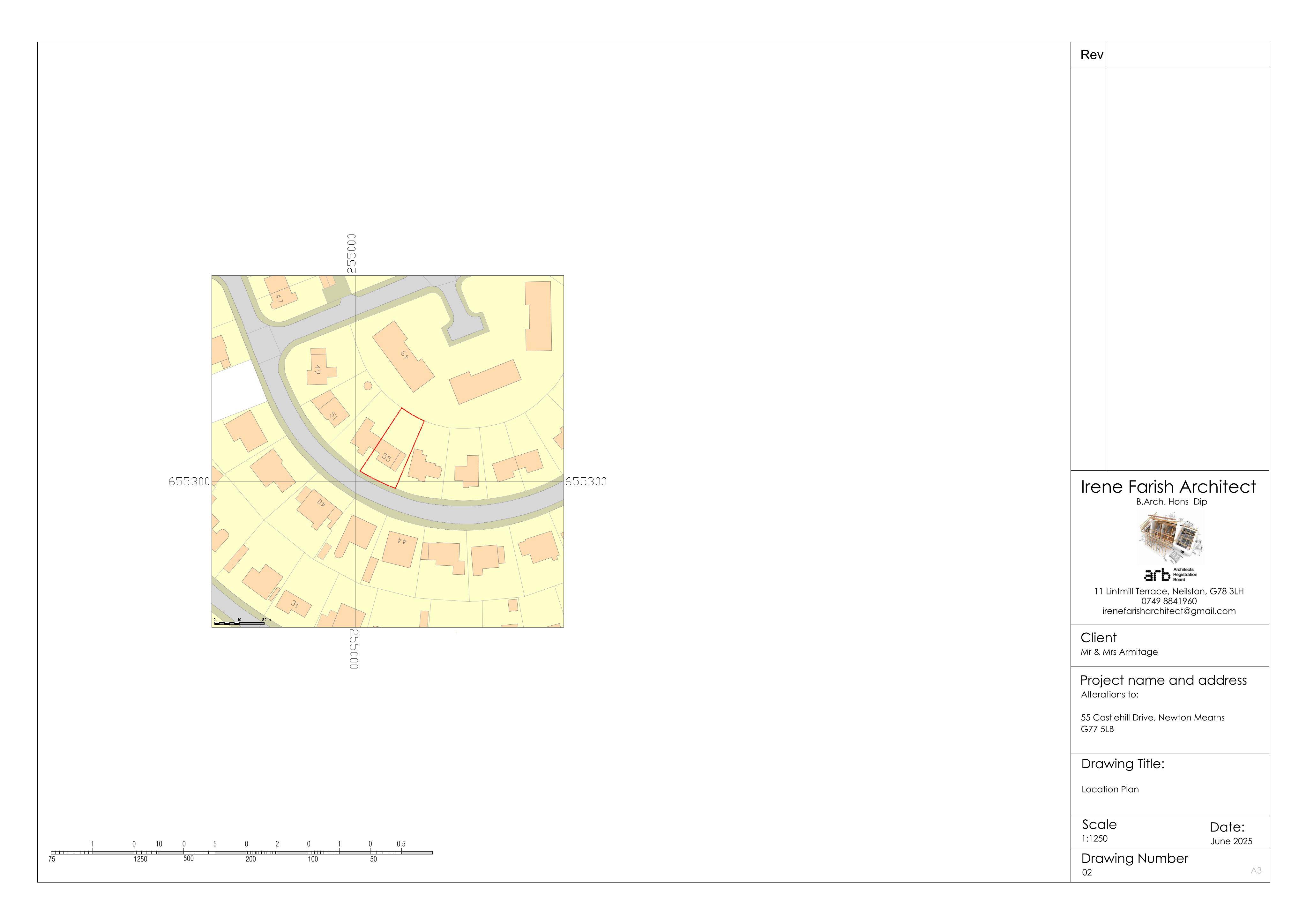Click the black-and-white scale bar inside the map

[239, 623]
